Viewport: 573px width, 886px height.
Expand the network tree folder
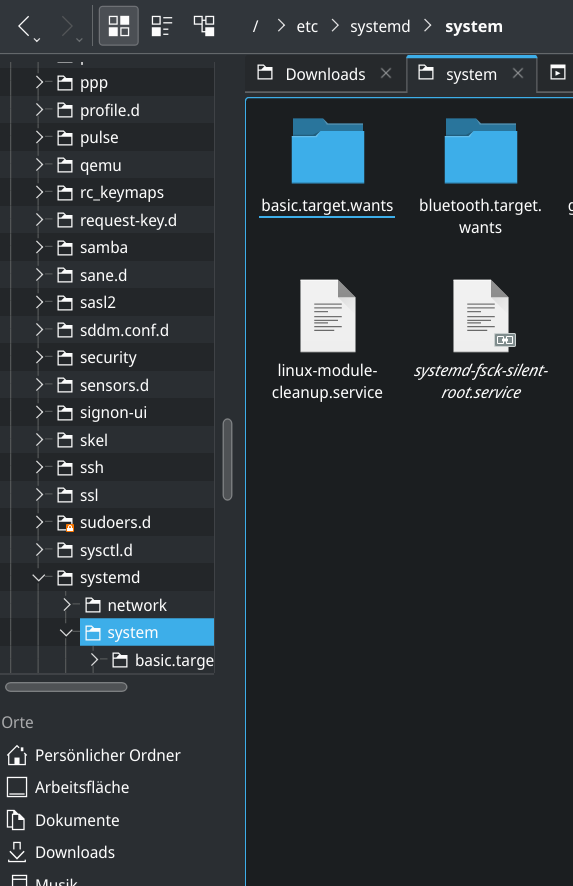point(67,605)
